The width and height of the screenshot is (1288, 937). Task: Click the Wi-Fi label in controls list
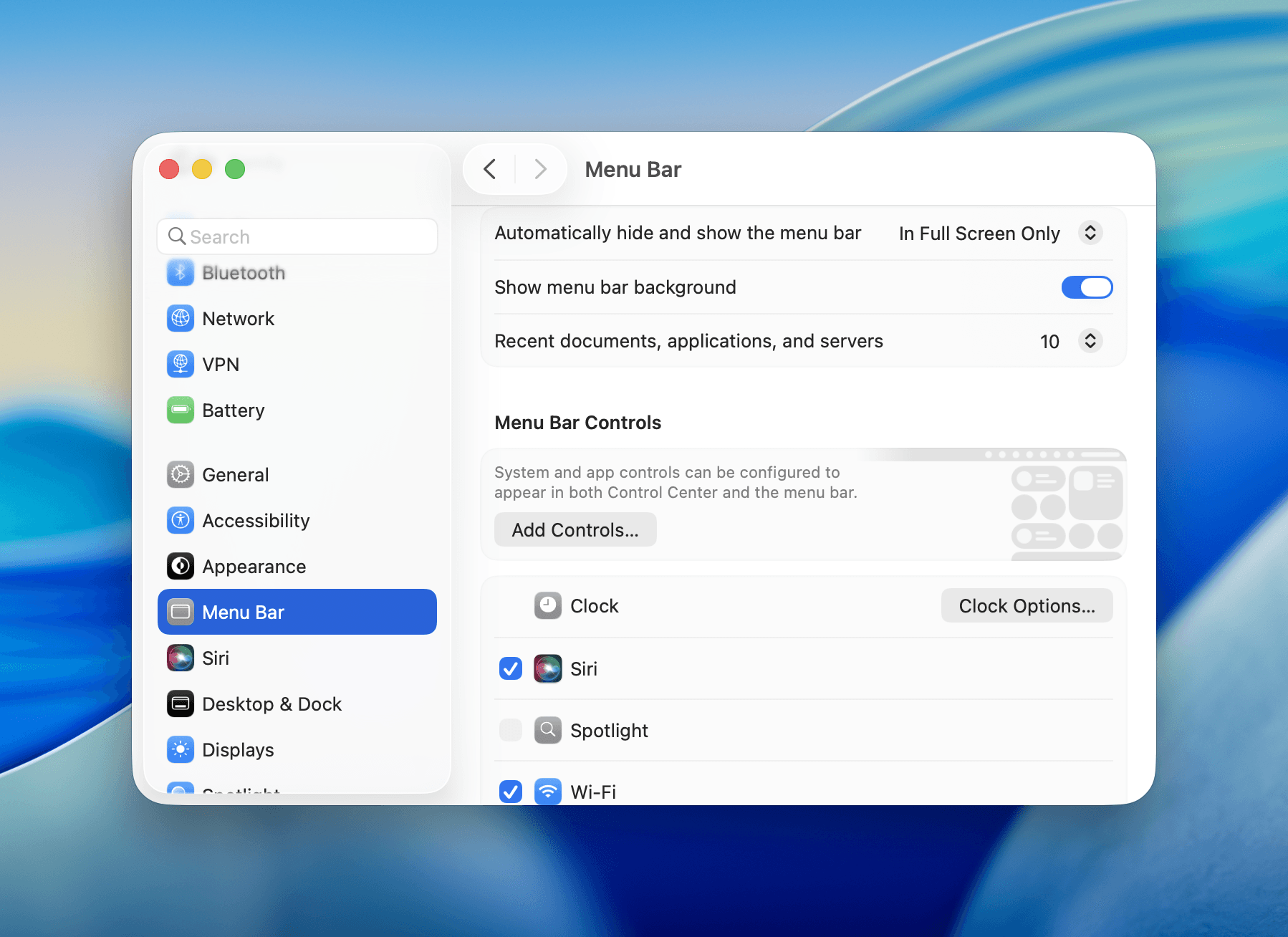[593, 792]
